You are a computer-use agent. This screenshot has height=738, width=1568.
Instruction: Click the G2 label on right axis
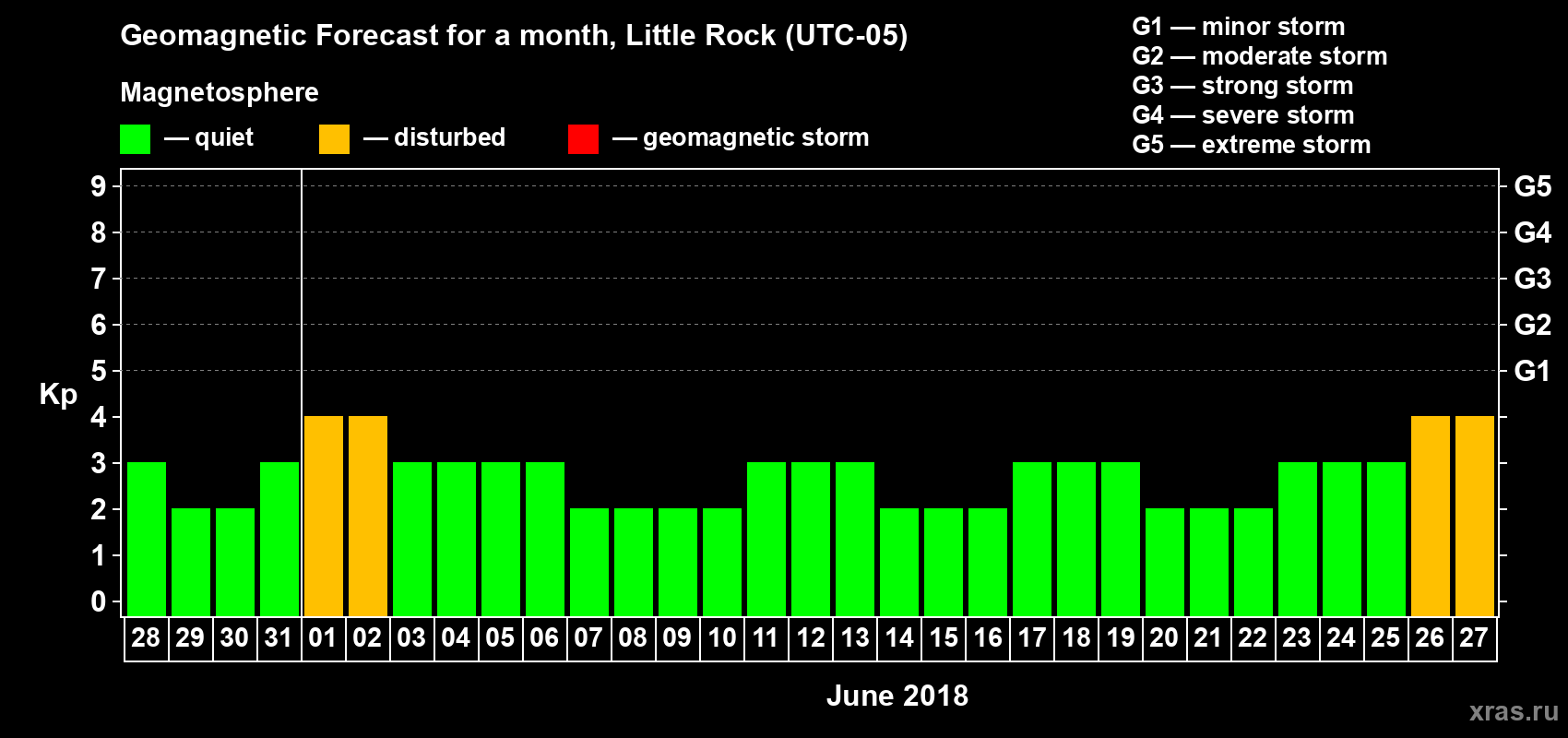1533,325
